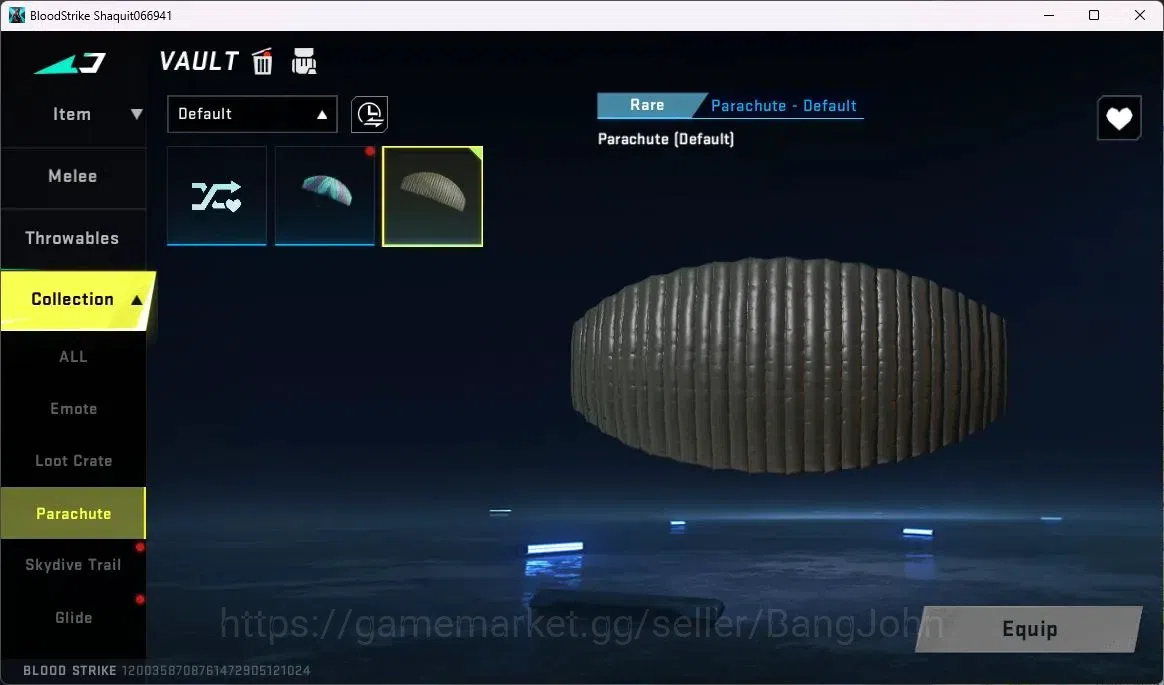1164x685 pixels.
Task: Click the large parachute 3D preview
Action: [788, 364]
